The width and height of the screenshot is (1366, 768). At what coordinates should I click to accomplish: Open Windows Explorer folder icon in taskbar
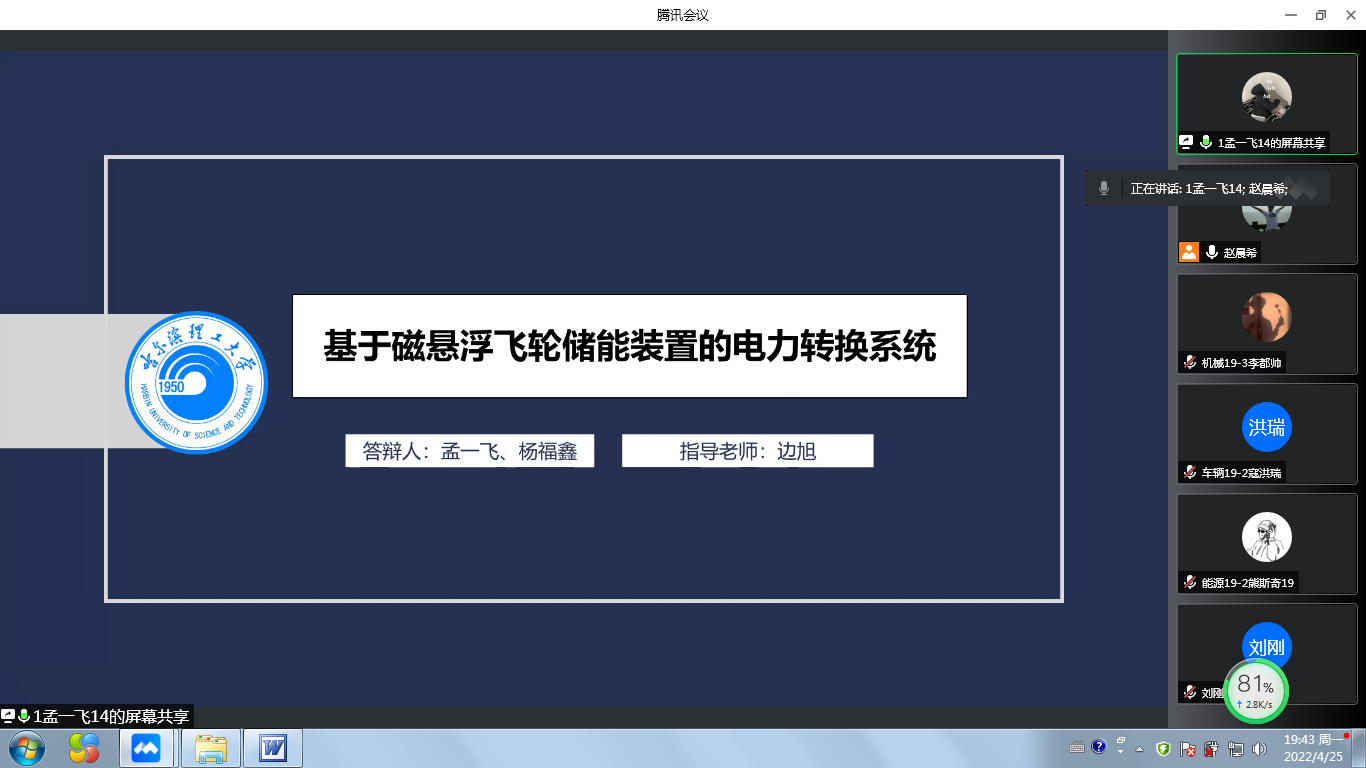pos(211,748)
